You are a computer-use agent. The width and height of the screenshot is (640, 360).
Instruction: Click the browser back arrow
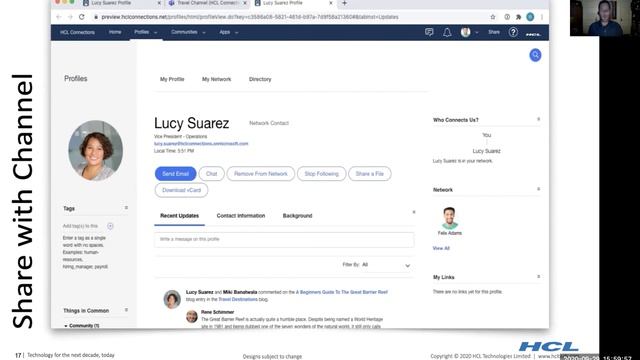[x=59, y=17]
